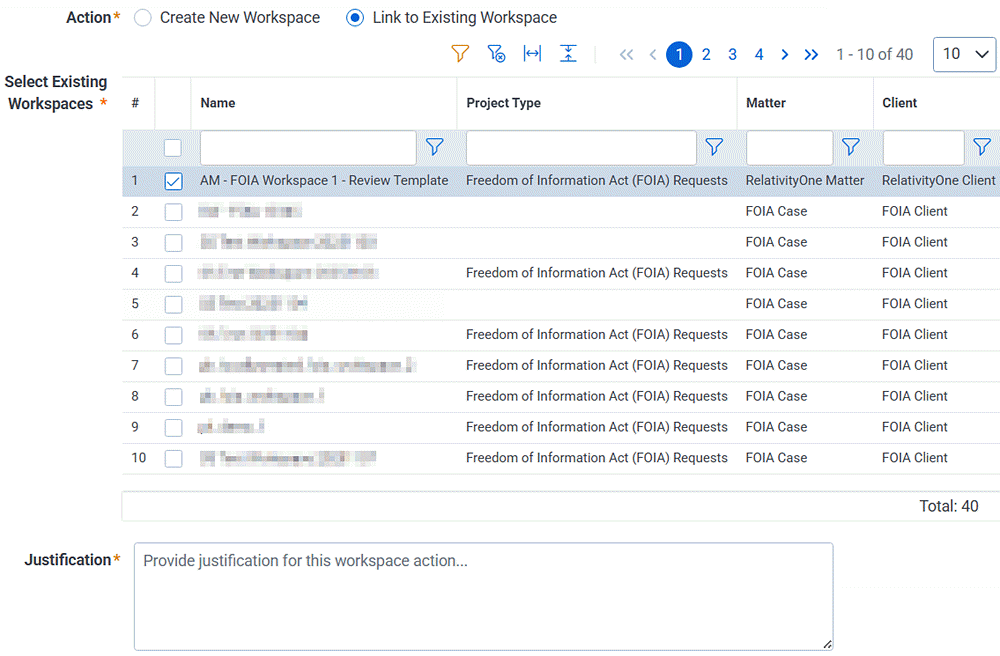Click the Project Type column filter funnel icon
Screen dimensions: 1000x656
[715, 147]
